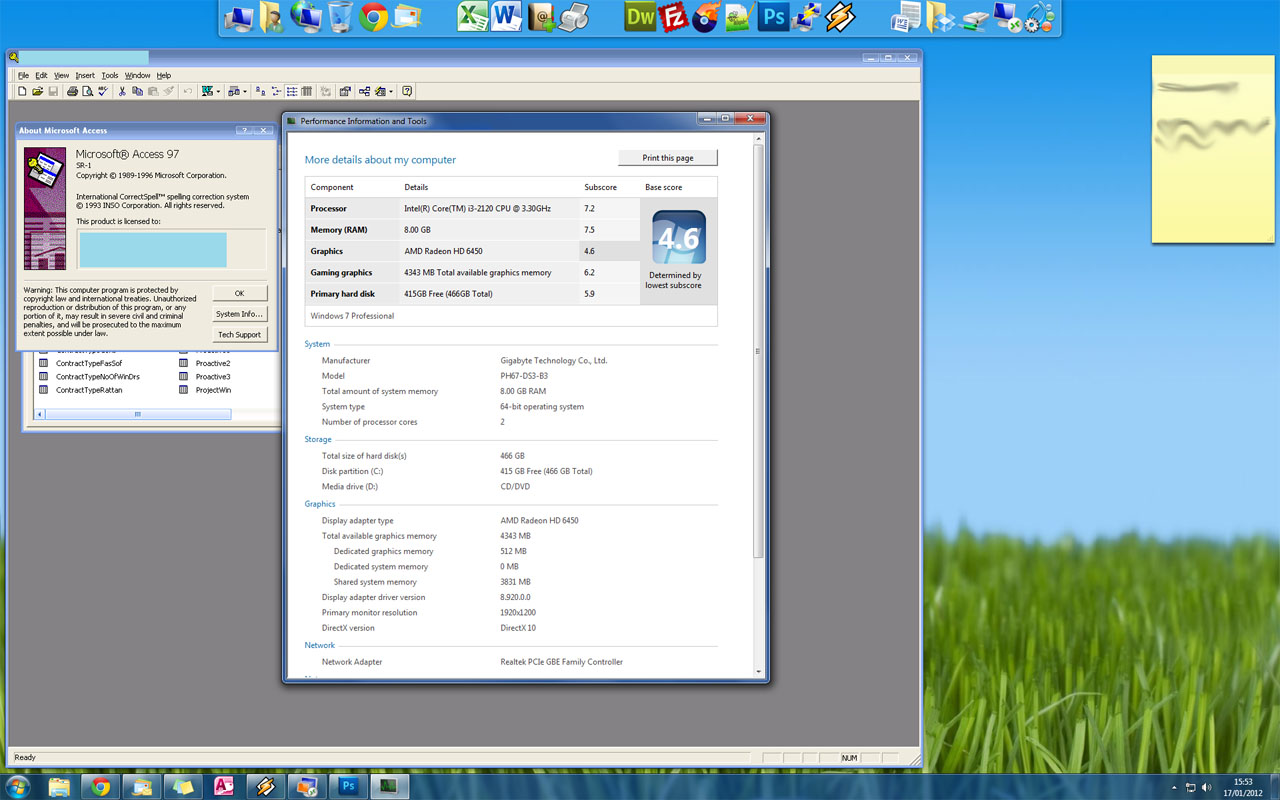Open the Help menu in Access
The height and width of the screenshot is (800, 1280).
[x=164, y=75]
